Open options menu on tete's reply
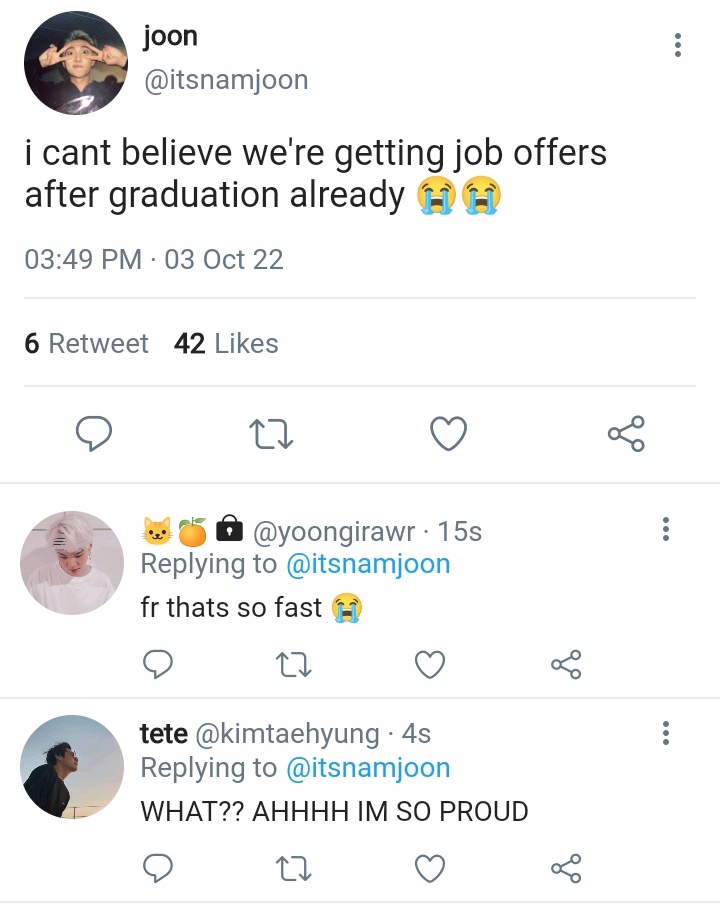 coord(666,732)
